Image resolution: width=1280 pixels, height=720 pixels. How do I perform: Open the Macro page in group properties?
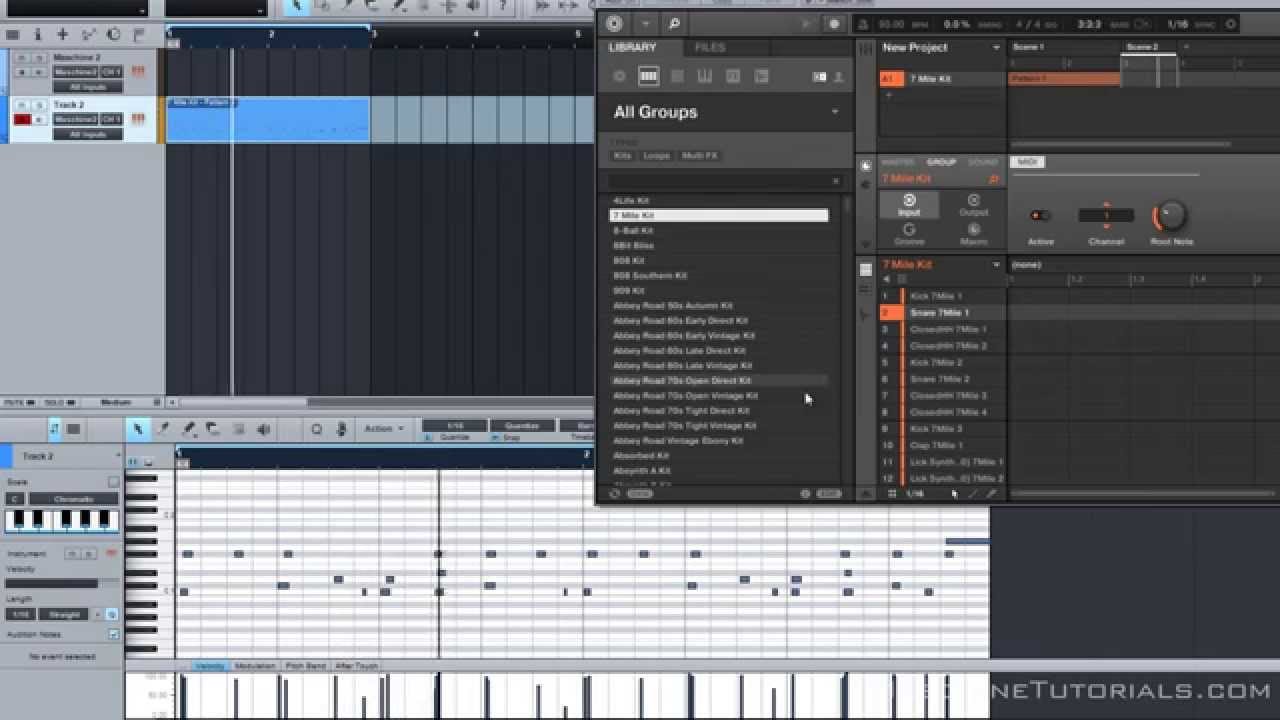click(x=973, y=234)
